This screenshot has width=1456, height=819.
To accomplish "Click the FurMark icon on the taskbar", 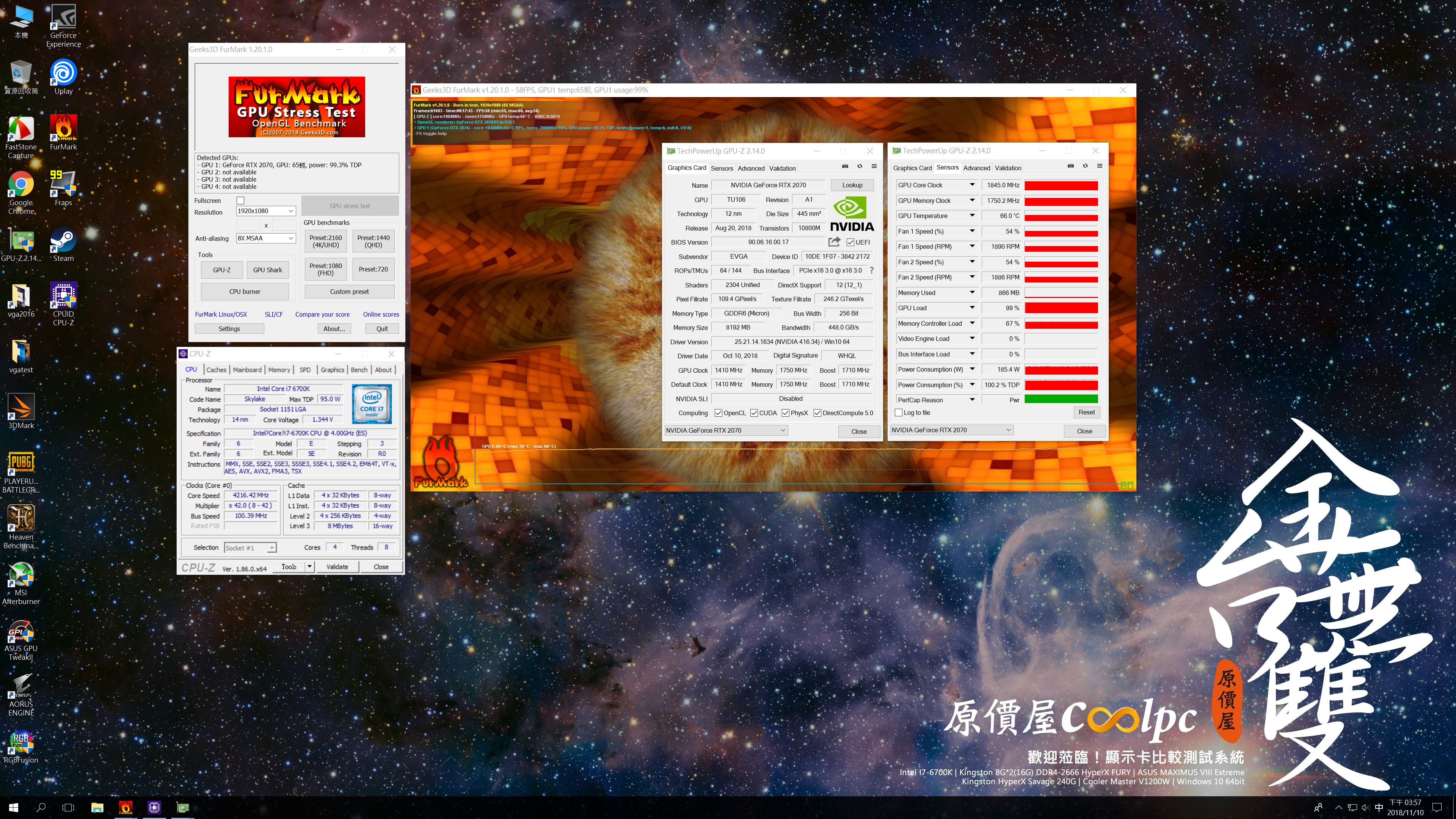I will tap(126, 807).
